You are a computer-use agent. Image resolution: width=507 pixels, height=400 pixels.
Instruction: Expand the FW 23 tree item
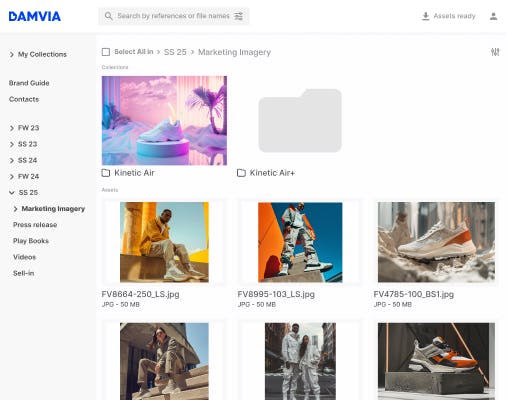click(x=12, y=128)
